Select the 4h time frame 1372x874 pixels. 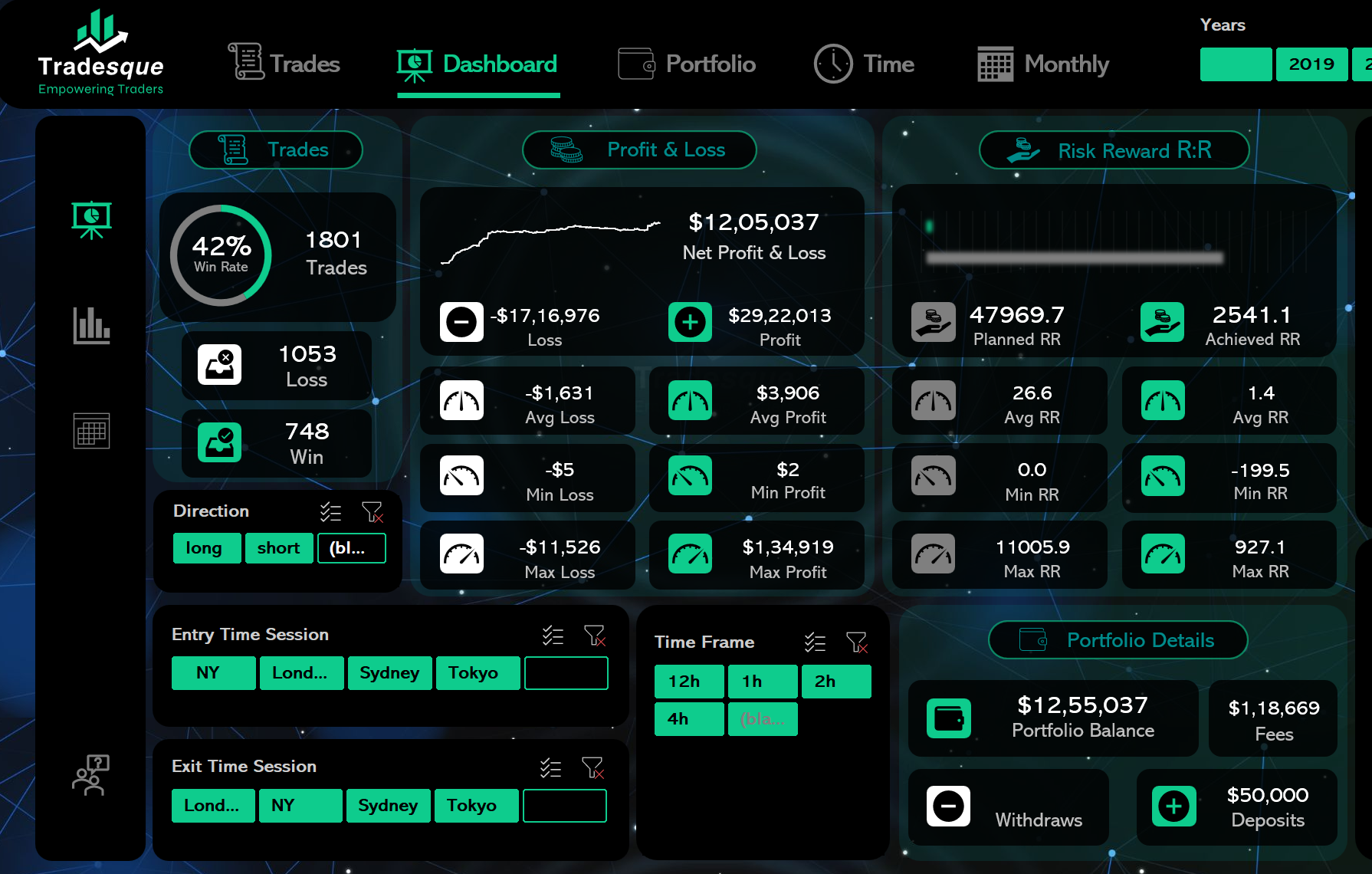coord(689,719)
